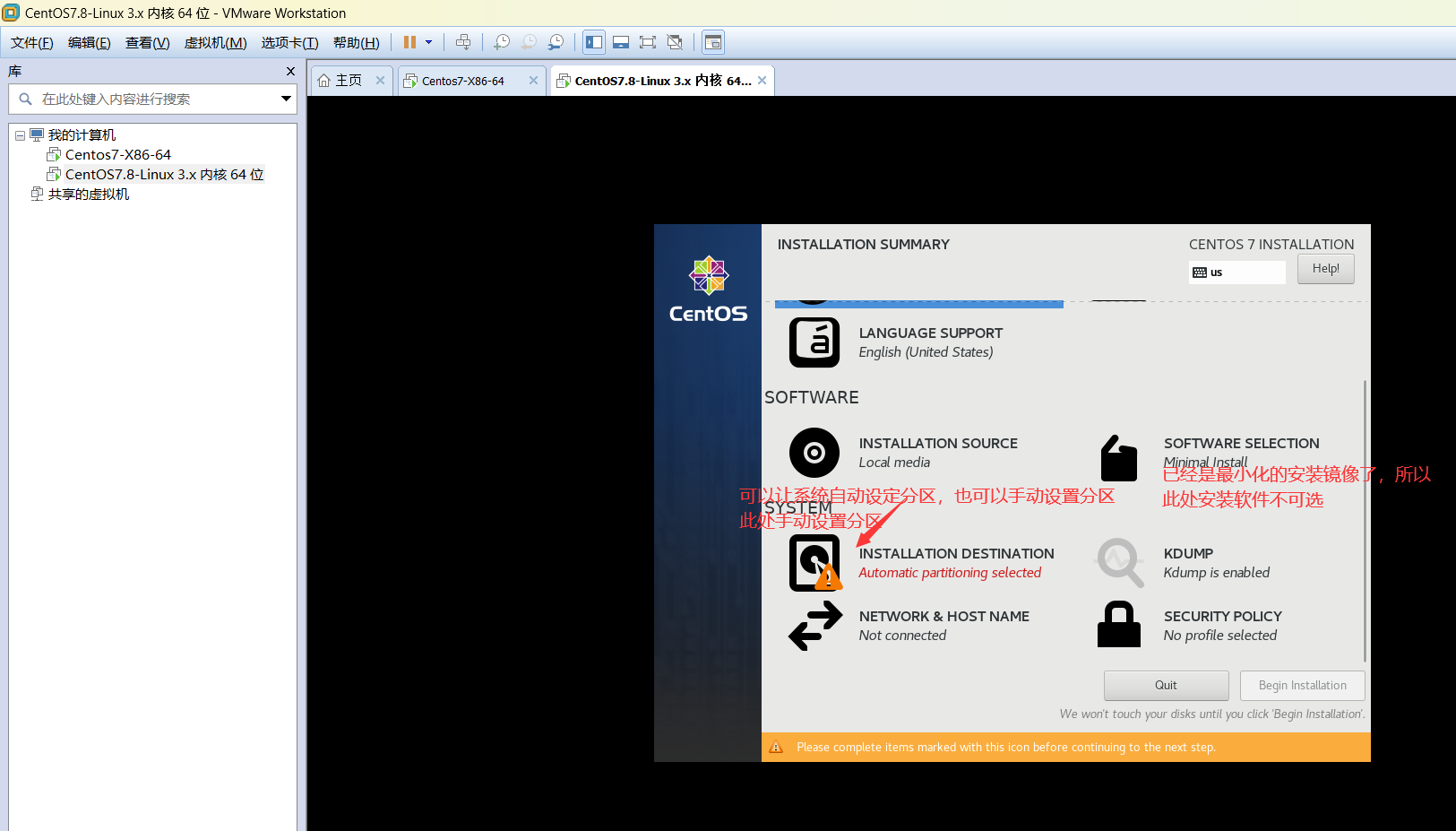The image size is (1456, 831).
Task: Send Ctrl+Alt+Del to the virtual machine
Action: [463, 42]
